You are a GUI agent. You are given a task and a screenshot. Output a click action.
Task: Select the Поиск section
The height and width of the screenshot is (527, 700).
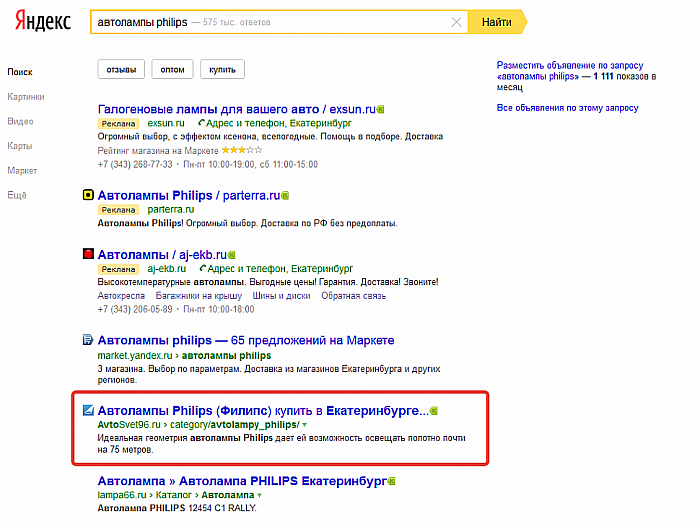(20, 72)
